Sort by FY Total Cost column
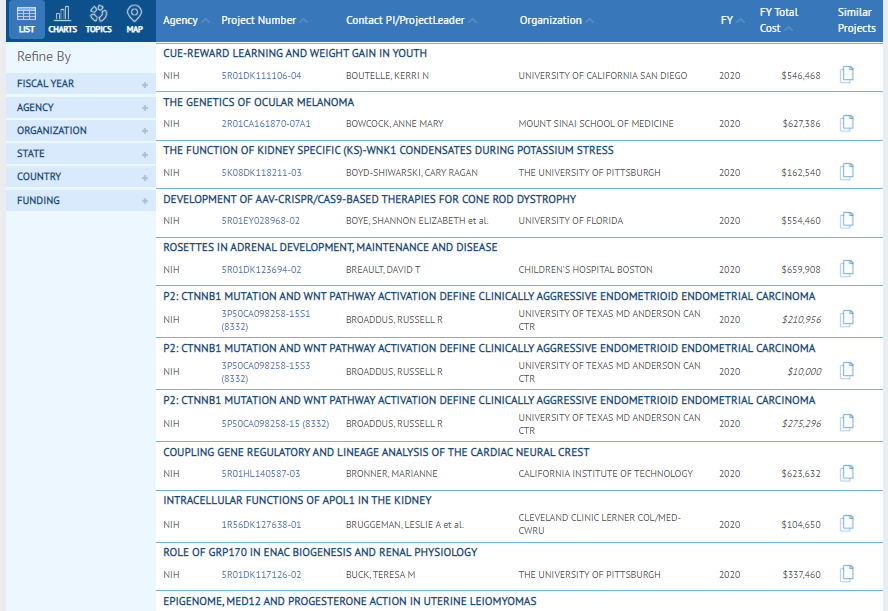This screenshot has height=611, width=888. pos(779,20)
